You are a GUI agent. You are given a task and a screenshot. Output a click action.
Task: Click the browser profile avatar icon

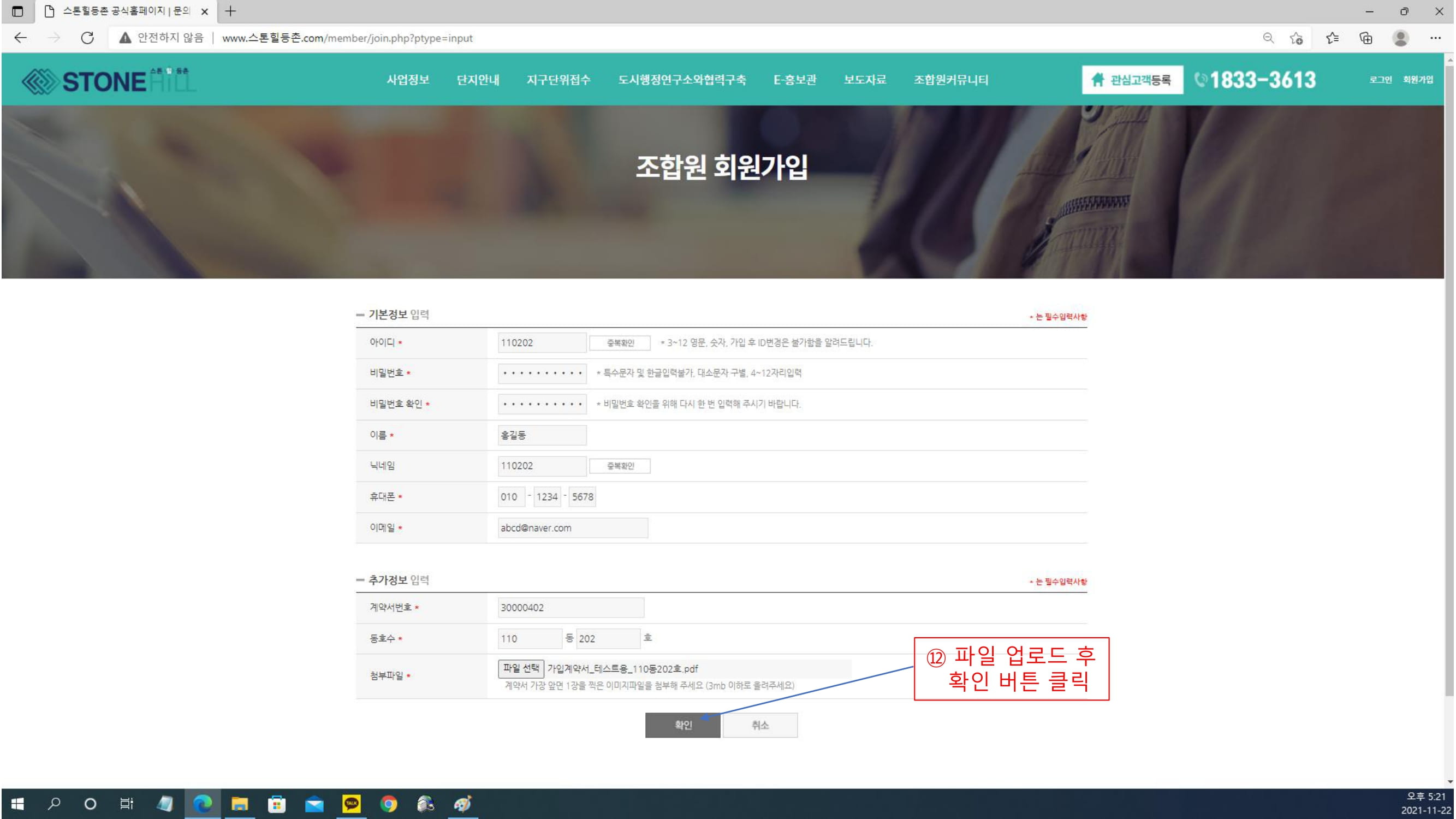(1401, 38)
